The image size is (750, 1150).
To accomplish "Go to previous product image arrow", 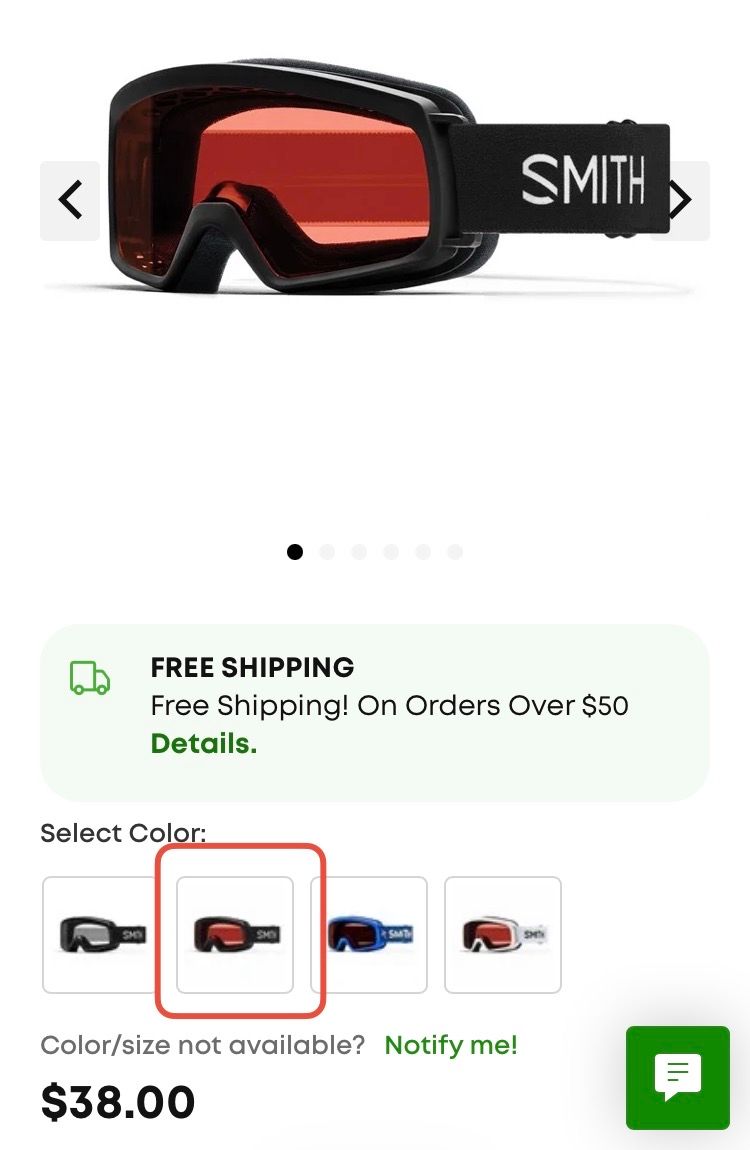I will coord(70,200).
